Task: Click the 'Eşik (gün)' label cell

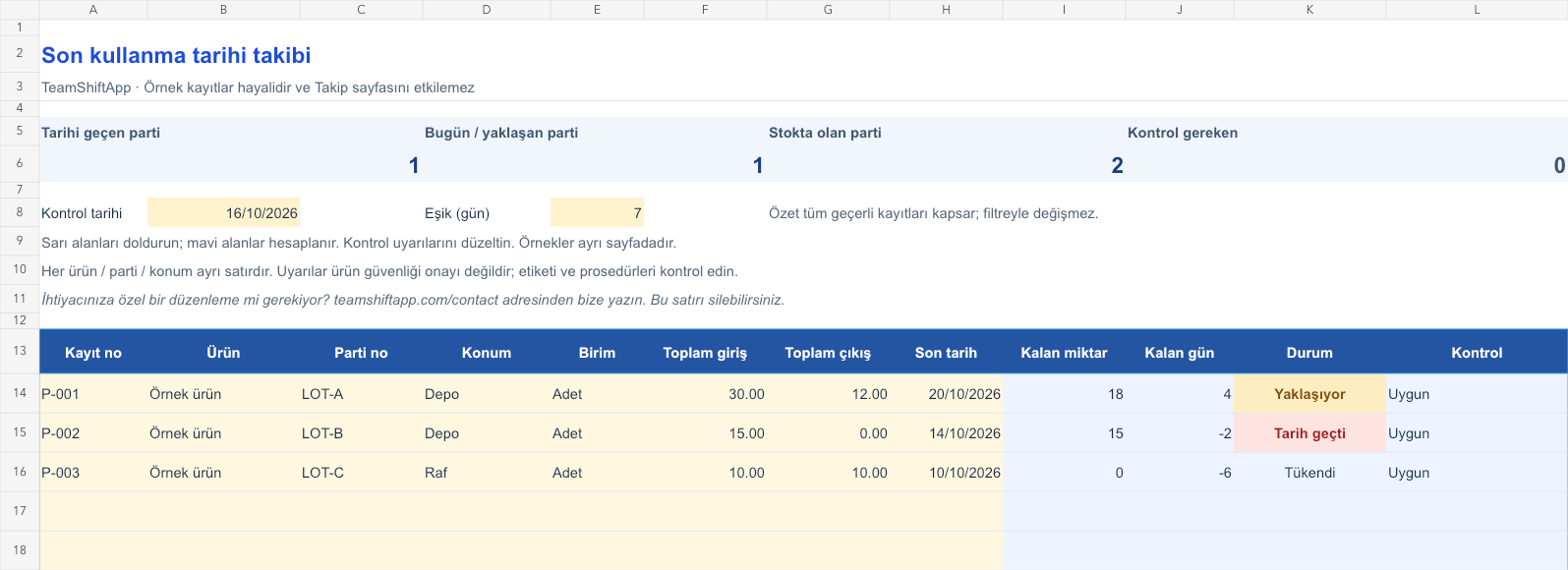Action: tap(487, 213)
